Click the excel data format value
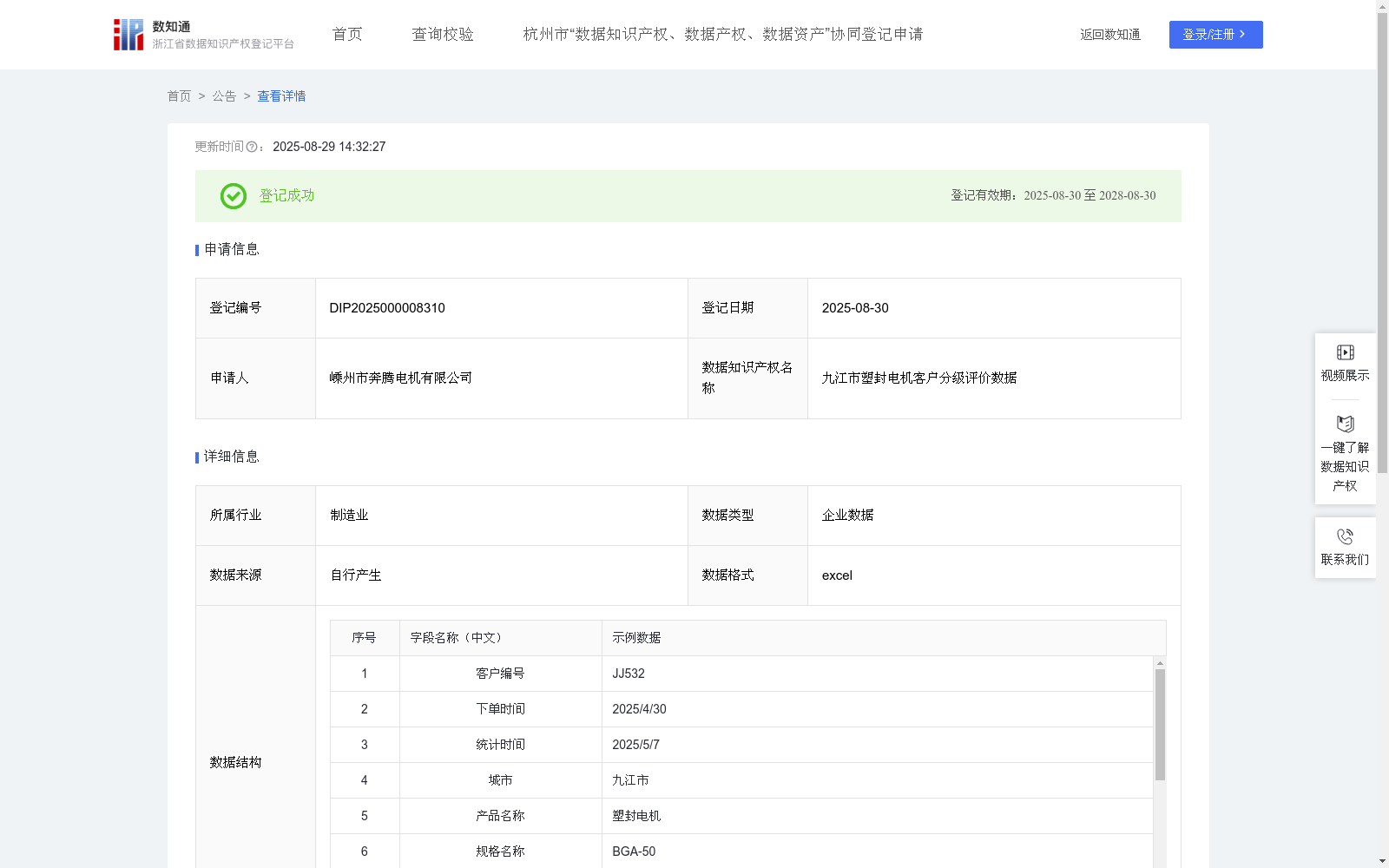The image size is (1389, 868). pyautogui.click(x=837, y=575)
